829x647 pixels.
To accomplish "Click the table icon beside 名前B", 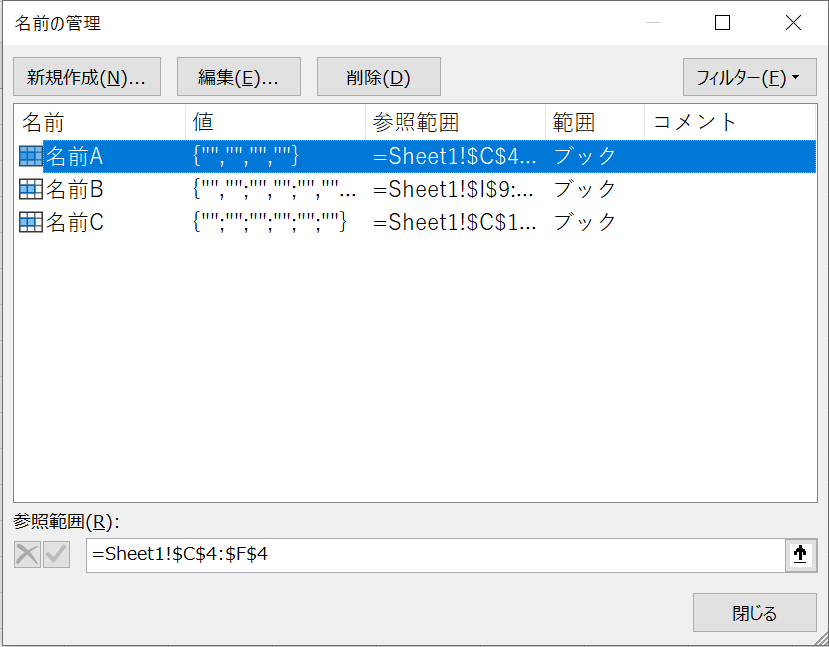I will [x=30, y=189].
